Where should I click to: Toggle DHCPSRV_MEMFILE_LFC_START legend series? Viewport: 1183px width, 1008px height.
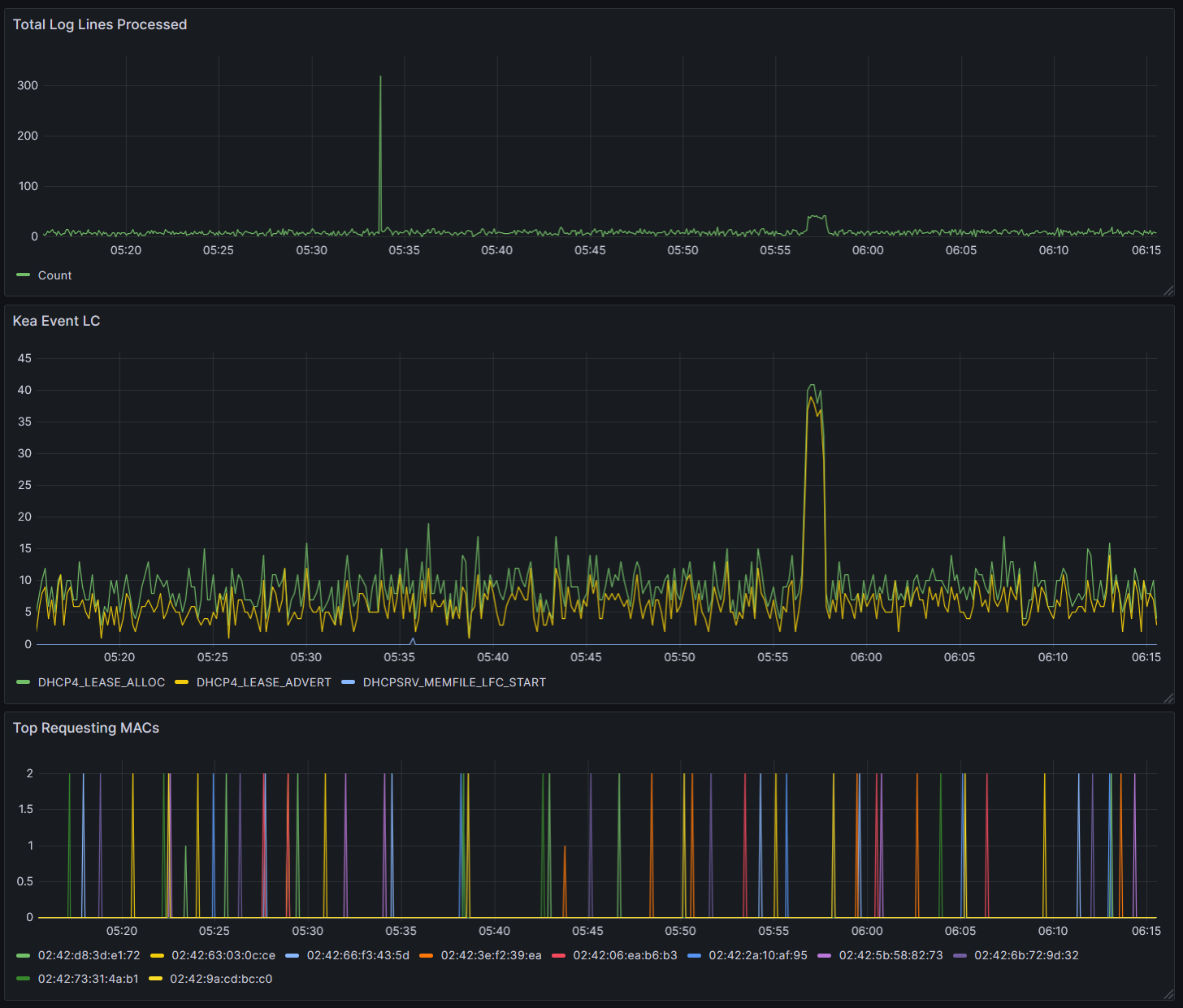454,682
